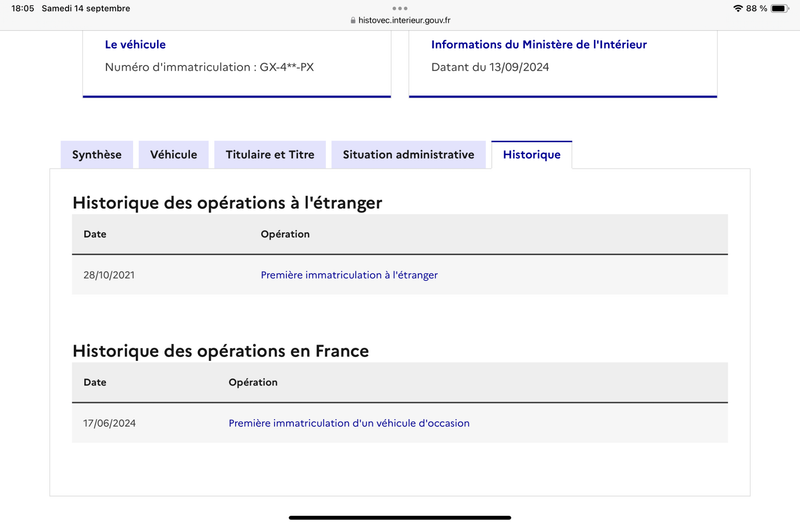The image size is (800, 525).
Task: Tap the padlock icon in the address bar
Action: click(353, 20)
